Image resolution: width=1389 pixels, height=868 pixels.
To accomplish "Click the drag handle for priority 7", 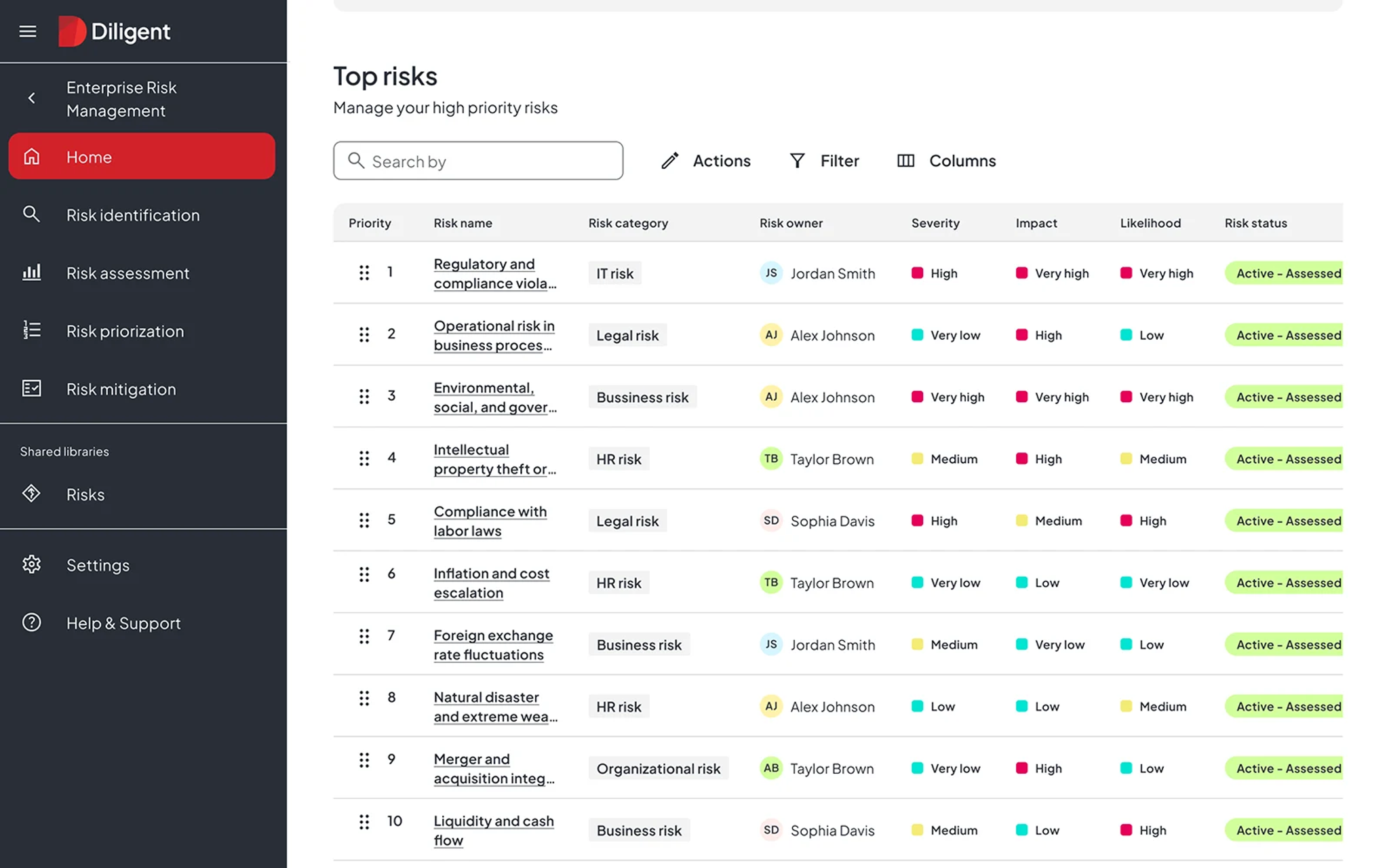I will [364, 636].
